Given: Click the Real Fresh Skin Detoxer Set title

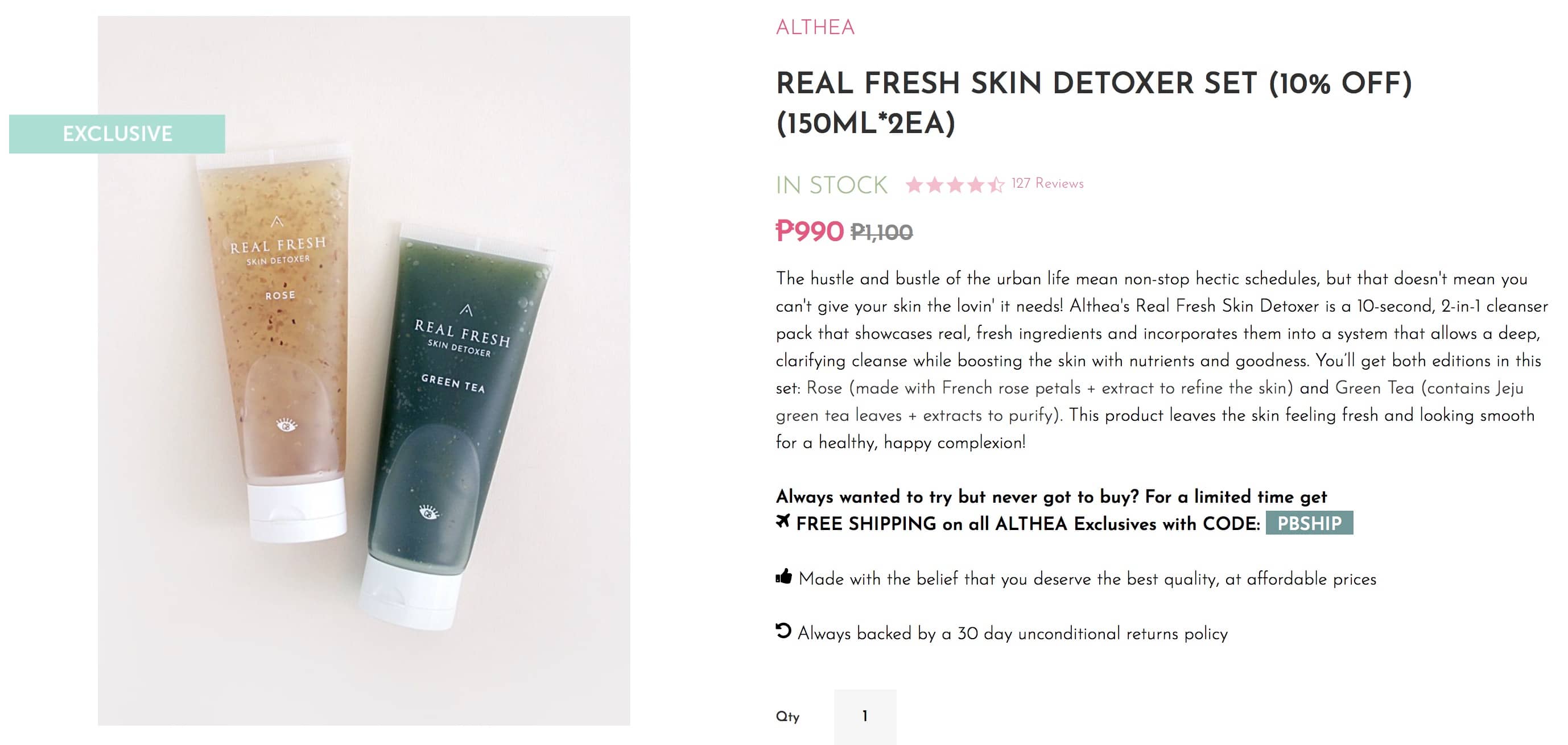Looking at the screenshot, I should tap(1094, 103).
